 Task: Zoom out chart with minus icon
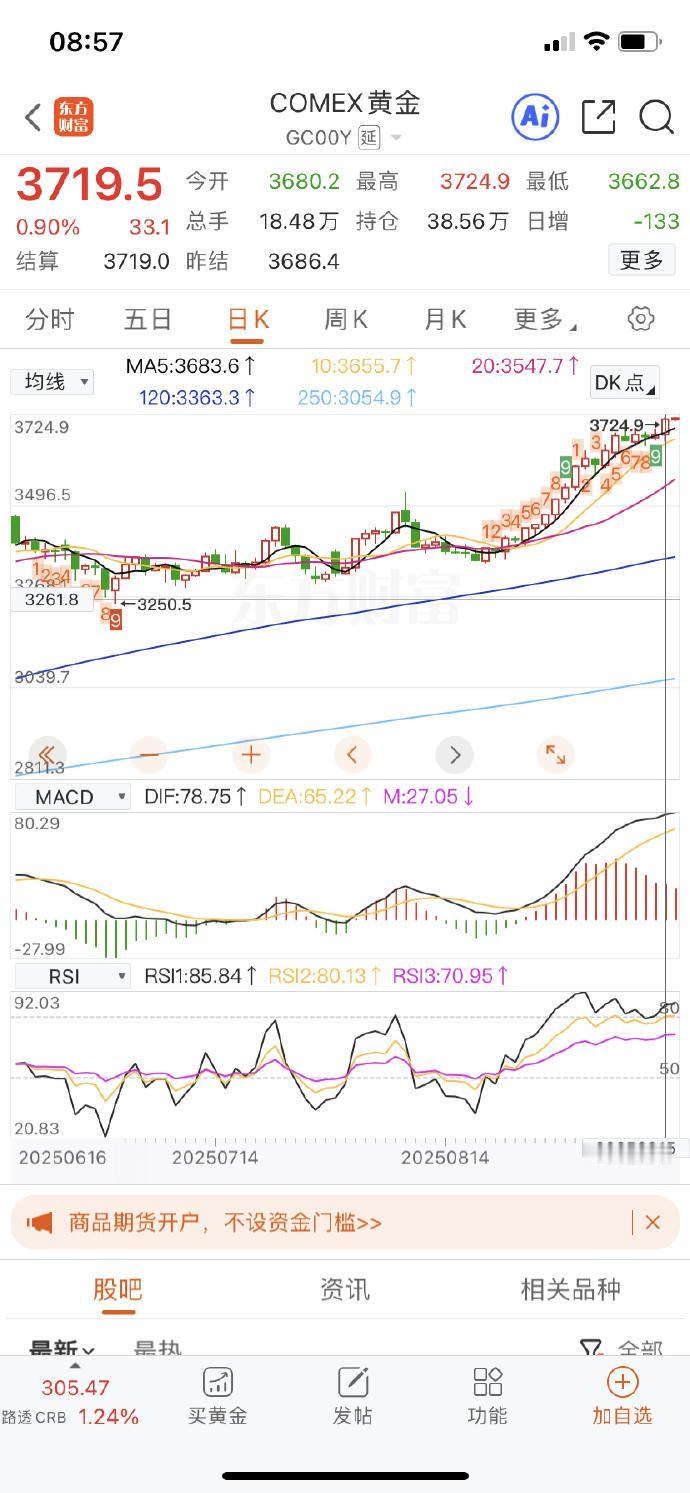pyautogui.click(x=148, y=754)
